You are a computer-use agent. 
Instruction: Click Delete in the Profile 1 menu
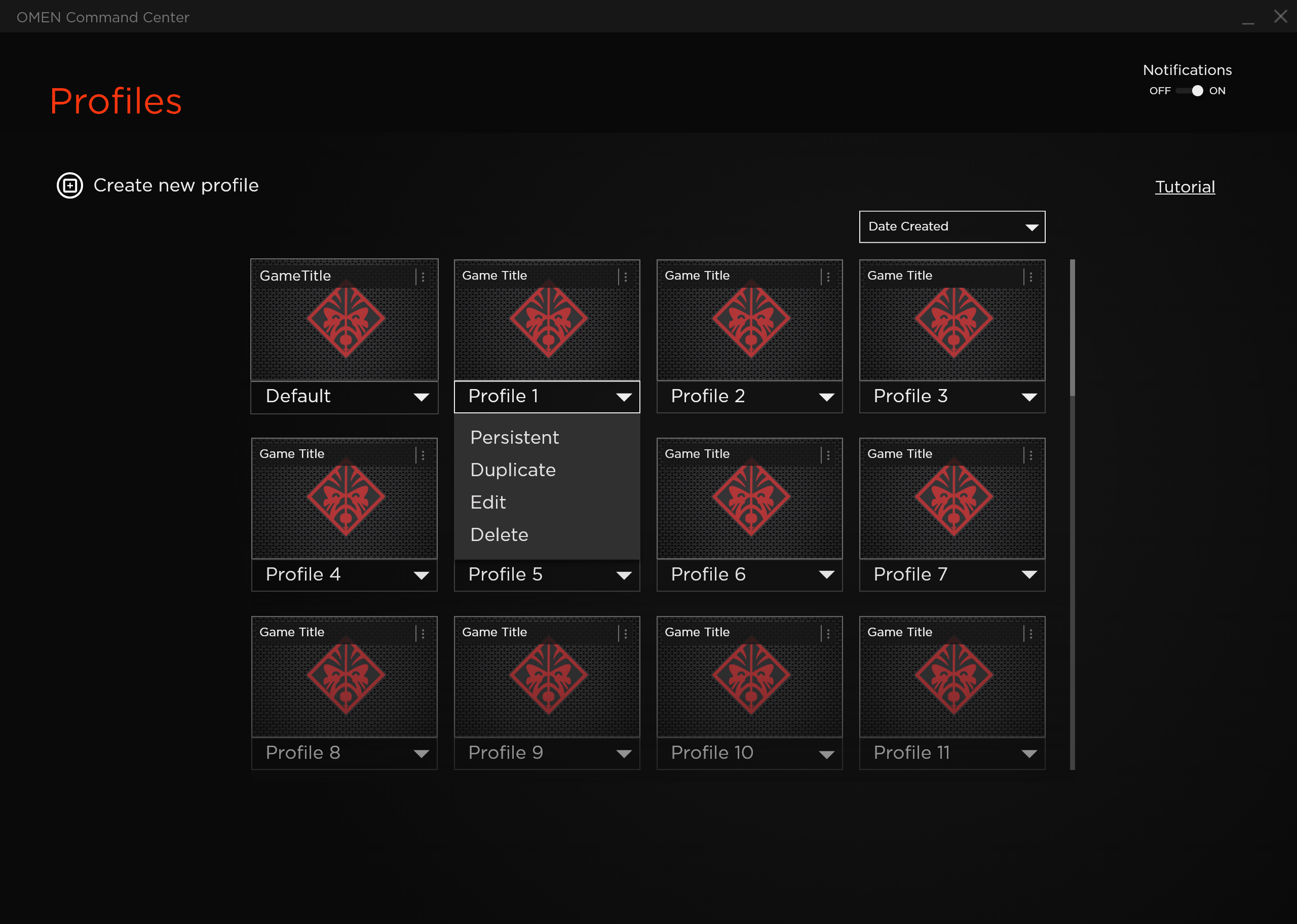coord(499,535)
